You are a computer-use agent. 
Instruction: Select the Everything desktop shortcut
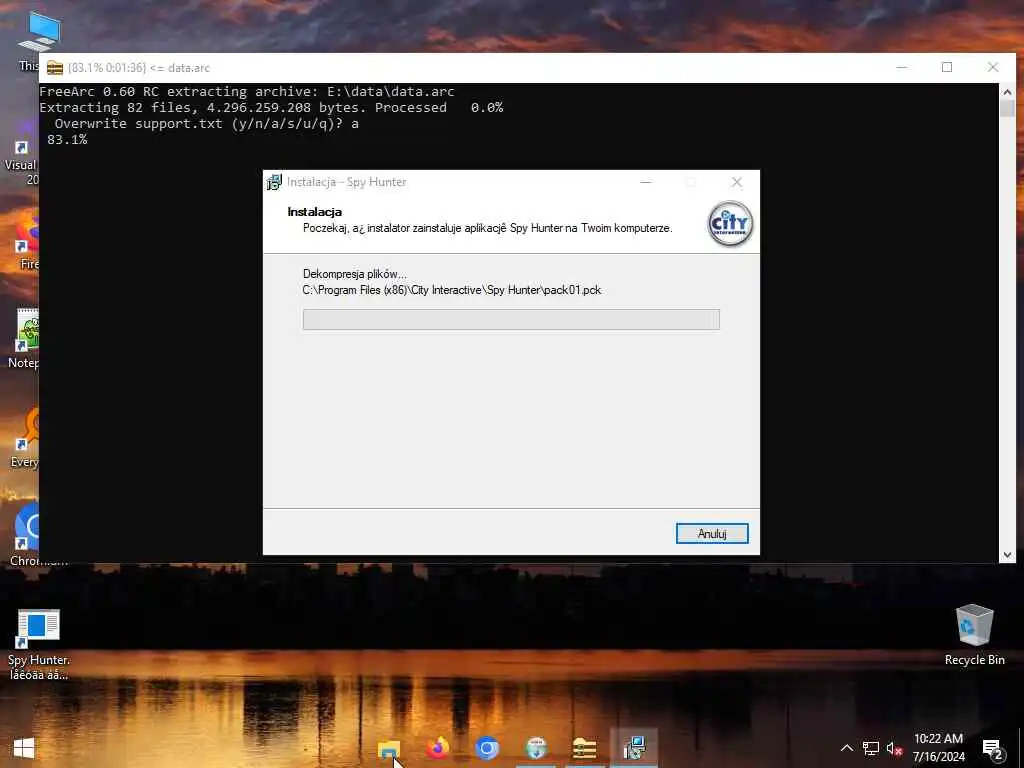tap(25, 438)
